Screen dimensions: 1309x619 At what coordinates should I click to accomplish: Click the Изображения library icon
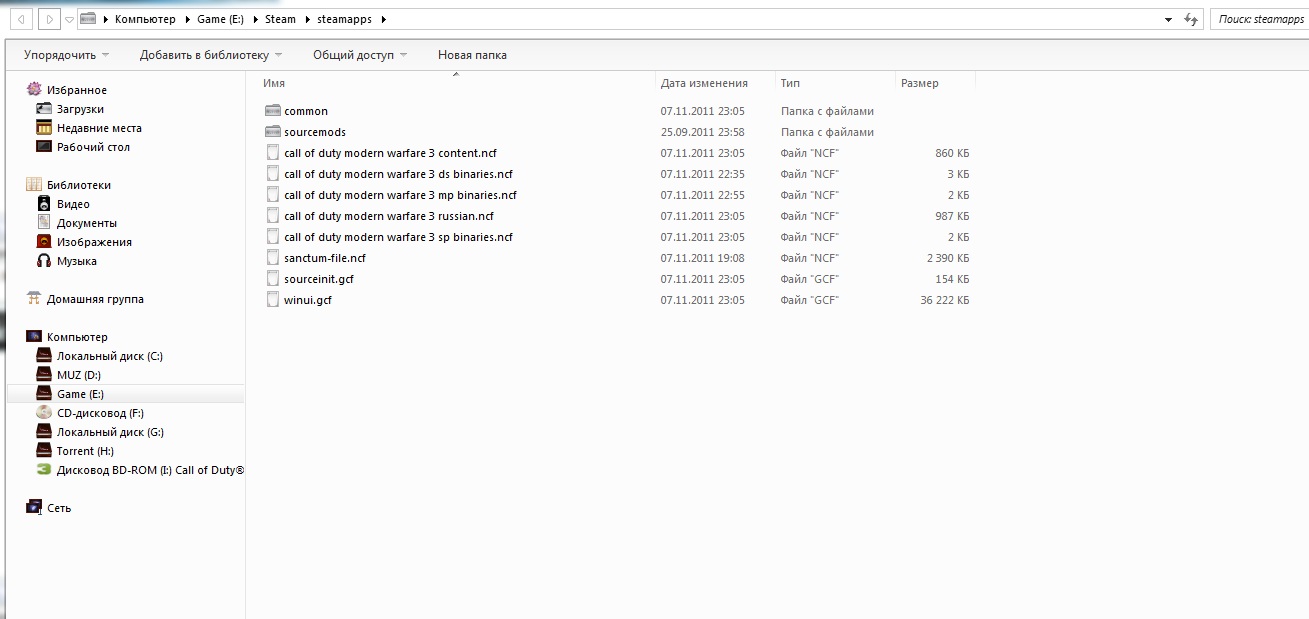click(x=44, y=242)
